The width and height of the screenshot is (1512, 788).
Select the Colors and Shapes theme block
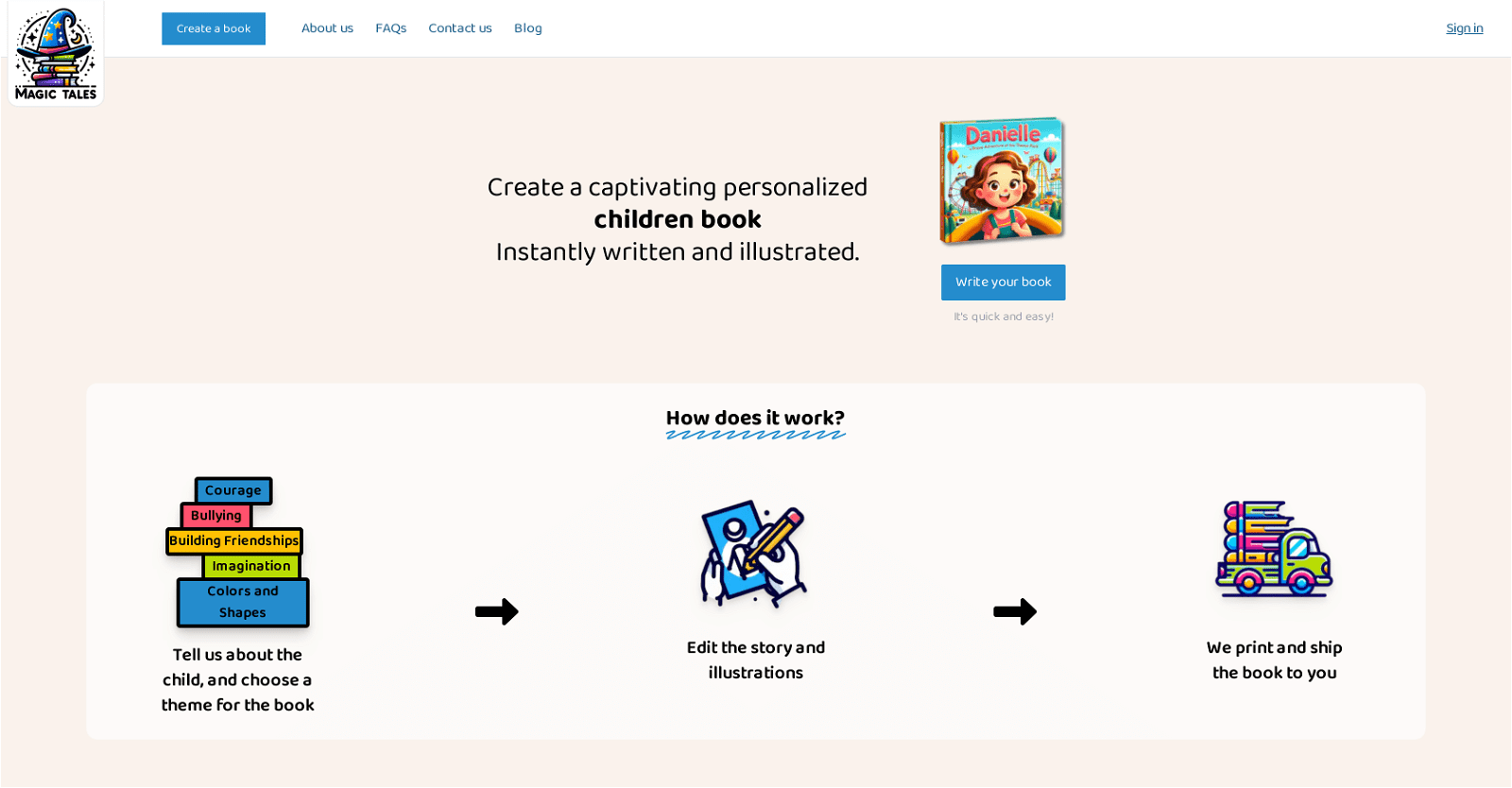[x=243, y=602]
